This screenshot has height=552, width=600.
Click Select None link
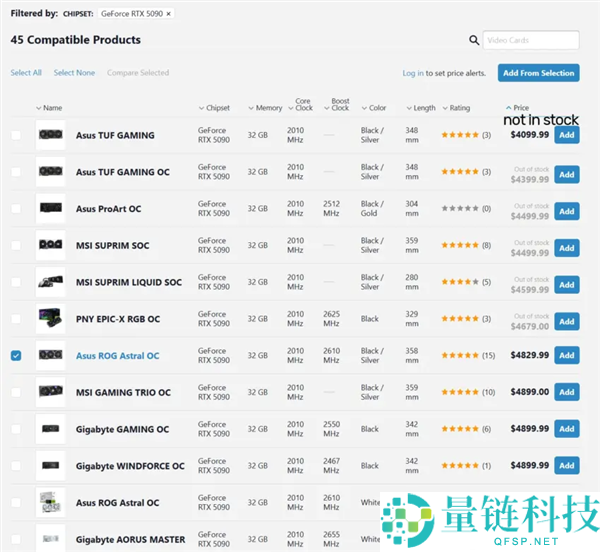click(x=74, y=73)
